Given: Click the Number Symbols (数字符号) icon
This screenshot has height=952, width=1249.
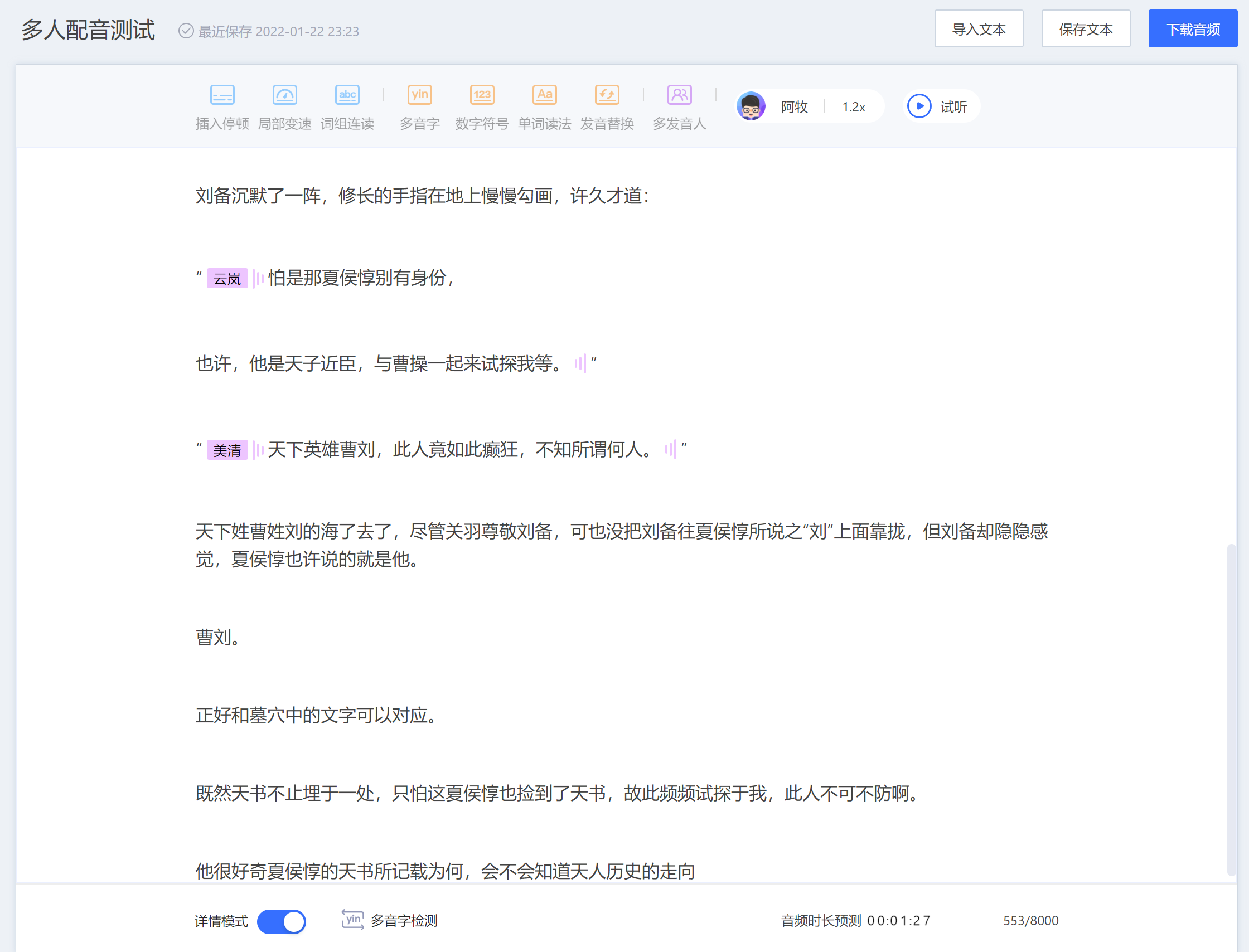Looking at the screenshot, I should pyautogui.click(x=482, y=95).
